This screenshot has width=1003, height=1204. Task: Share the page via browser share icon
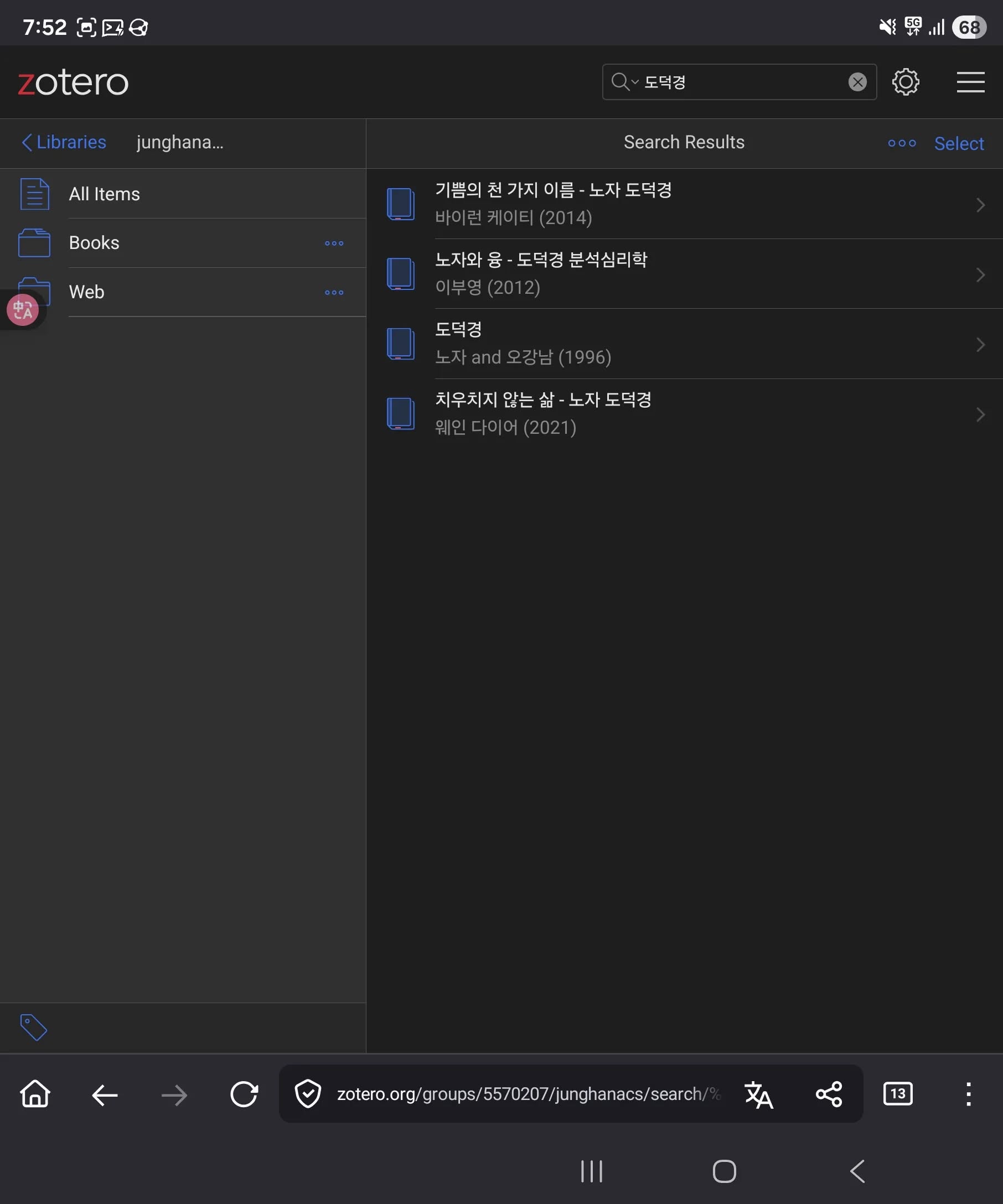pos(828,1094)
